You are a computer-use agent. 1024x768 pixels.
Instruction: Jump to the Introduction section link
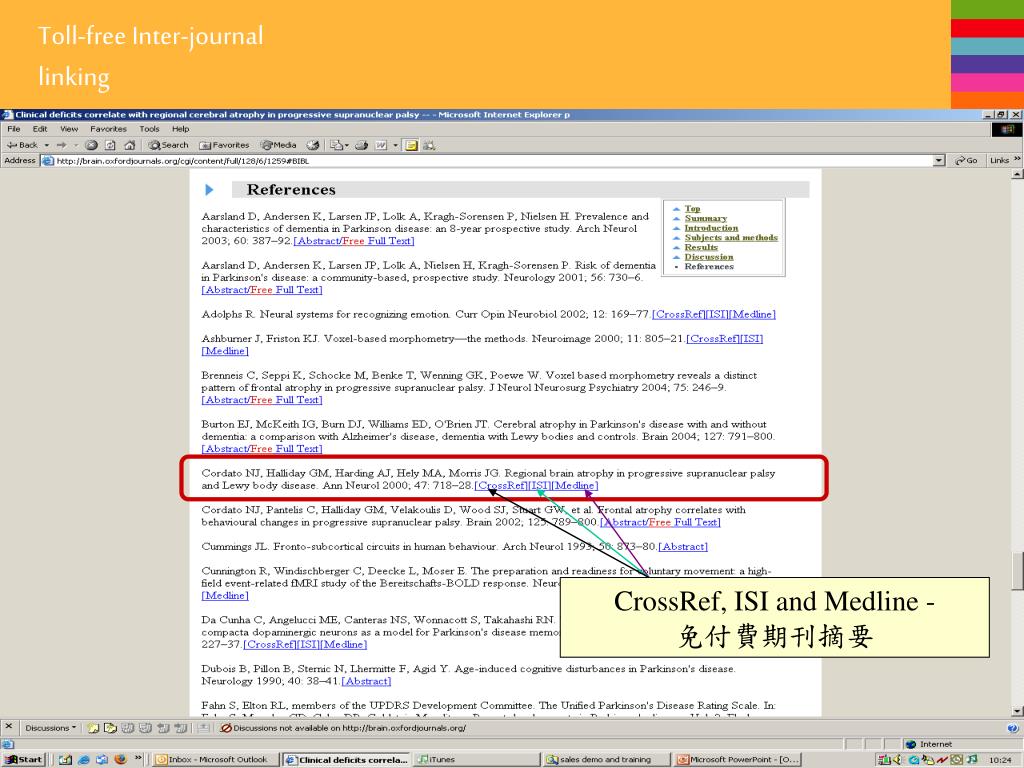pyautogui.click(x=711, y=228)
